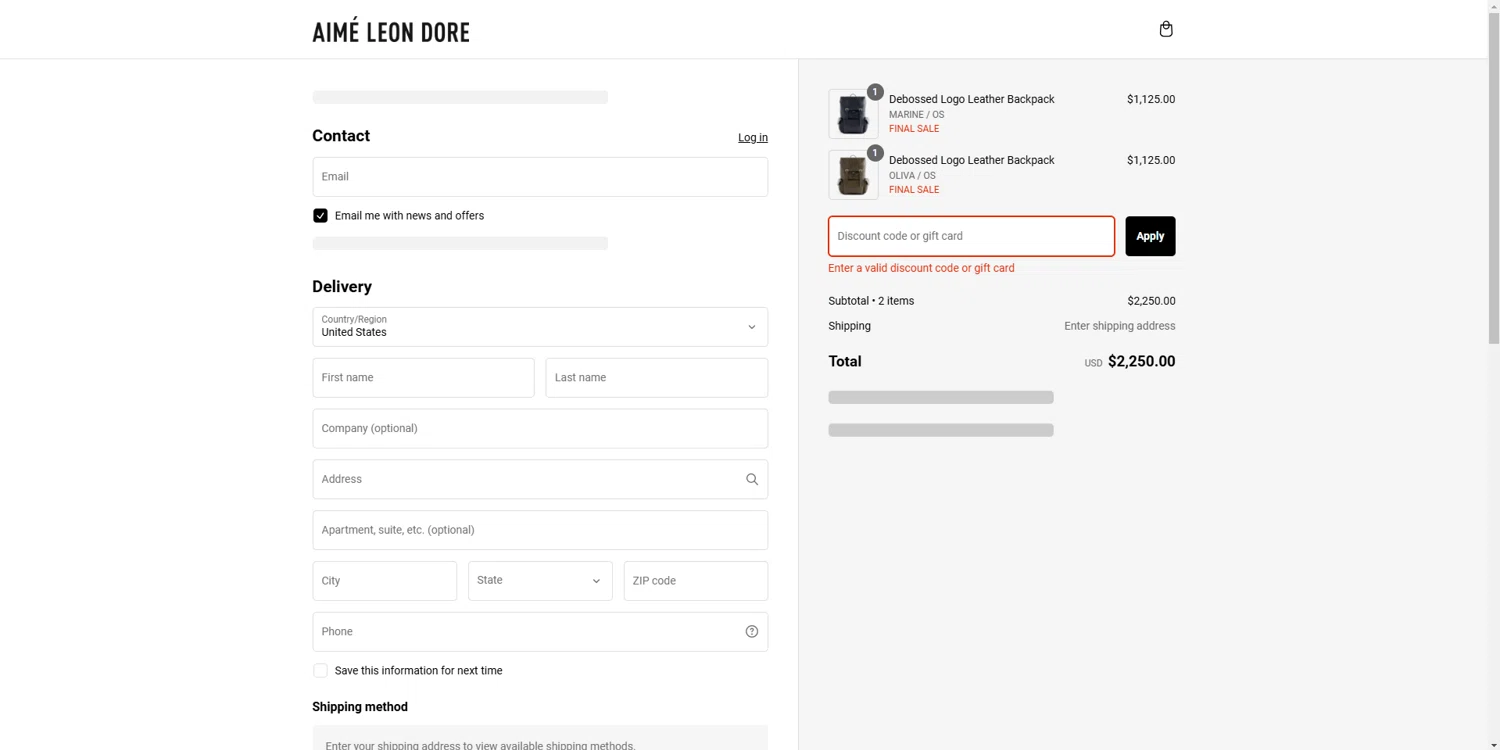The width and height of the screenshot is (1500, 750).
Task: Click the Apartment, suite, etc. field
Action: click(540, 530)
